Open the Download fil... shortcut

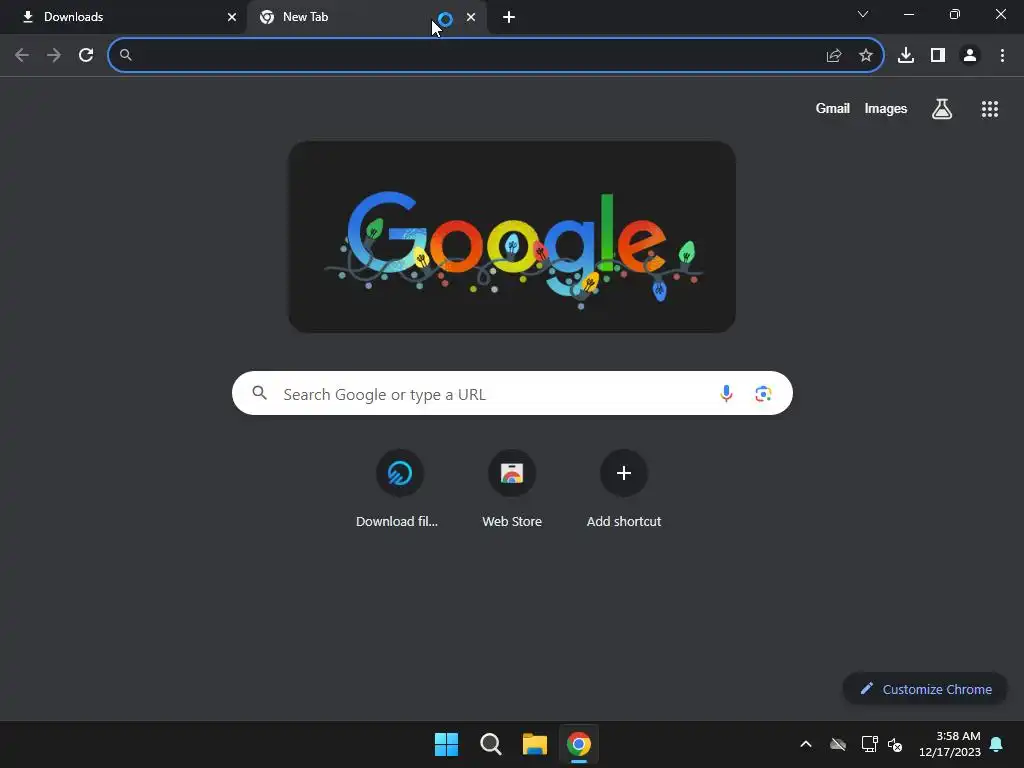tap(399, 488)
